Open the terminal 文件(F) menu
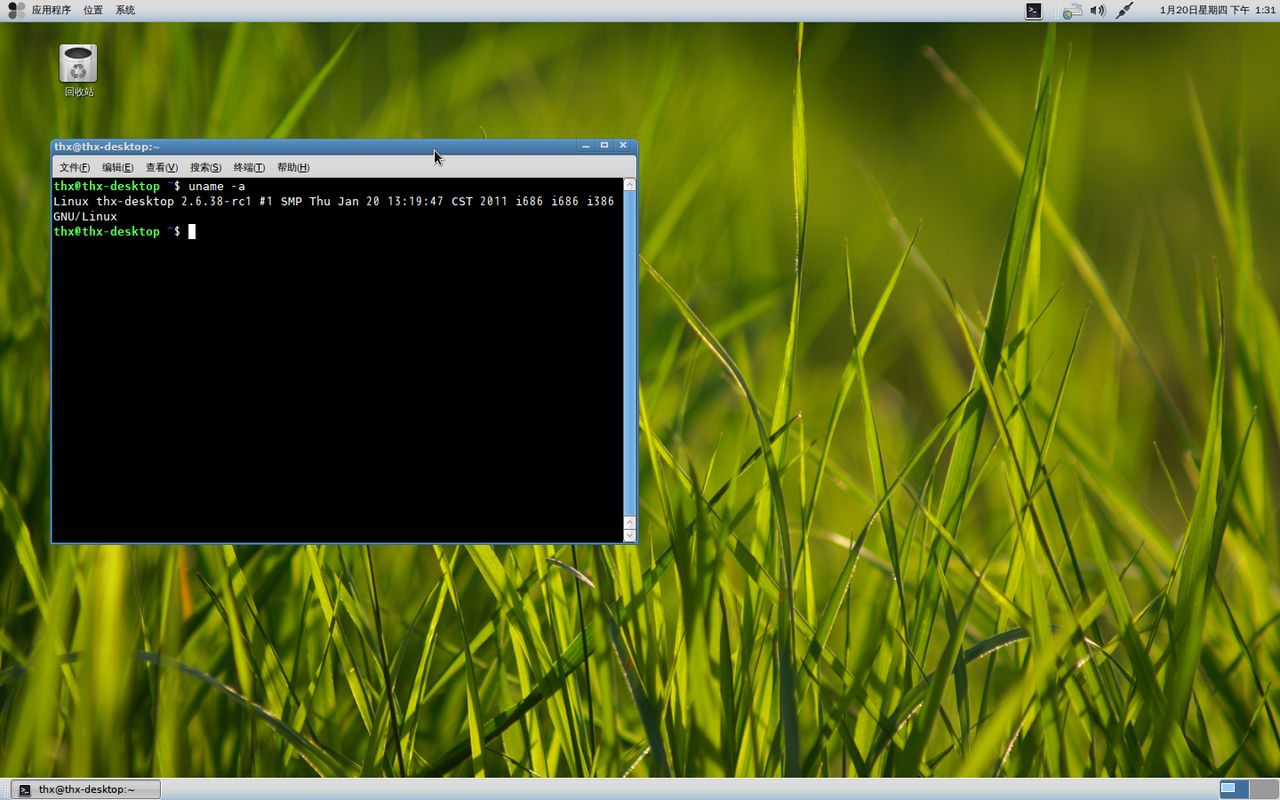The width and height of the screenshot is (1280, 800). pos(74,167)
